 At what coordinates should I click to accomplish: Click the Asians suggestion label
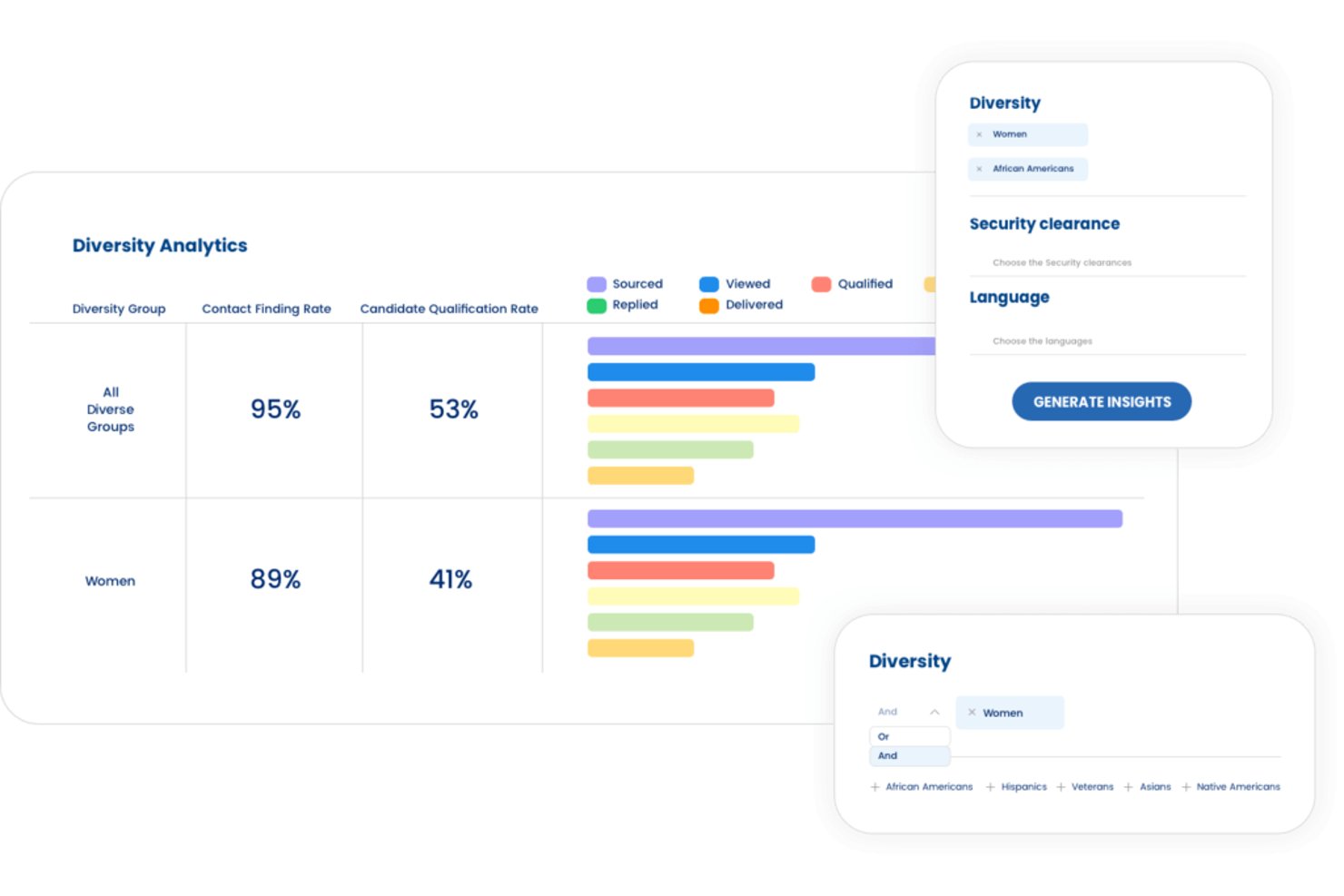pos(1155,787)
